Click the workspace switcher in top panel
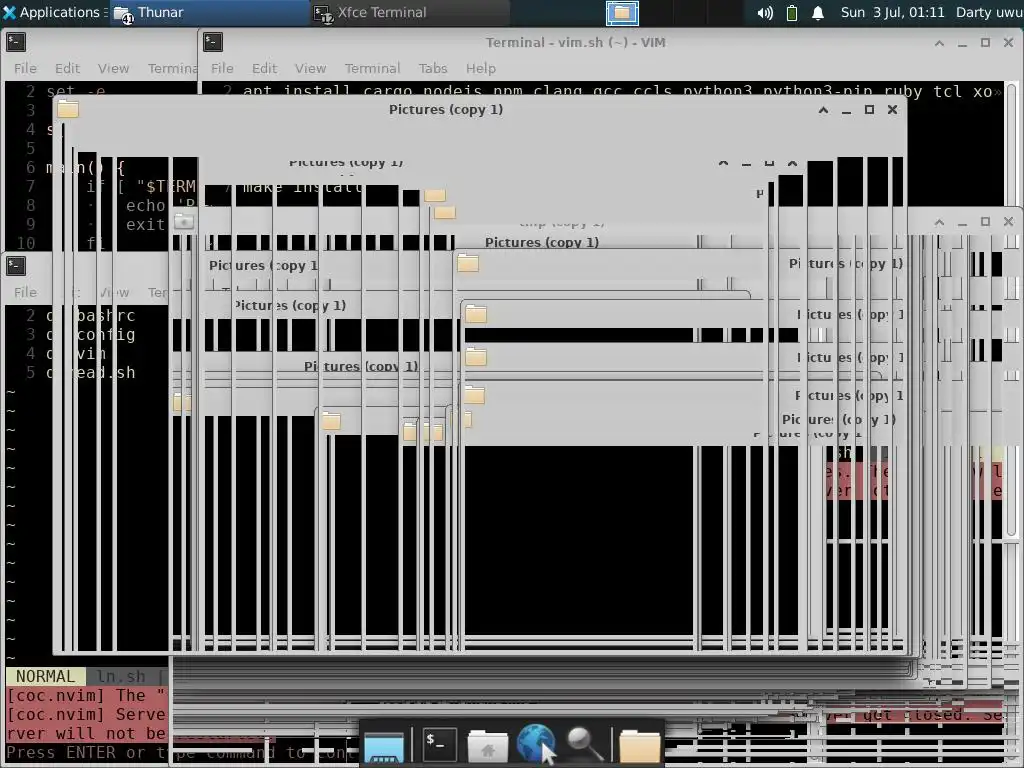The image size is (1024, 768). pos(622,12)
